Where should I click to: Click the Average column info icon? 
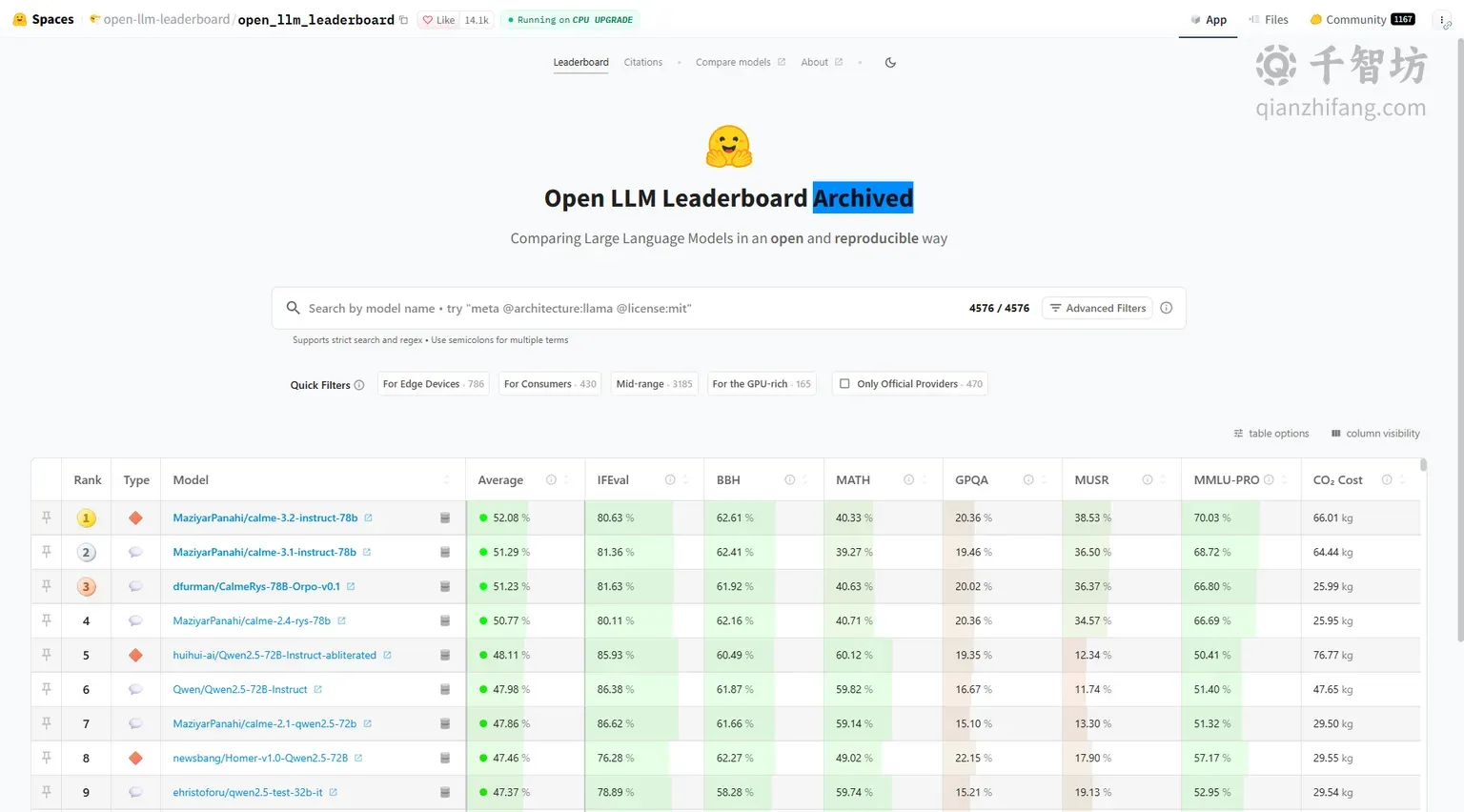(x=551, y=479)
